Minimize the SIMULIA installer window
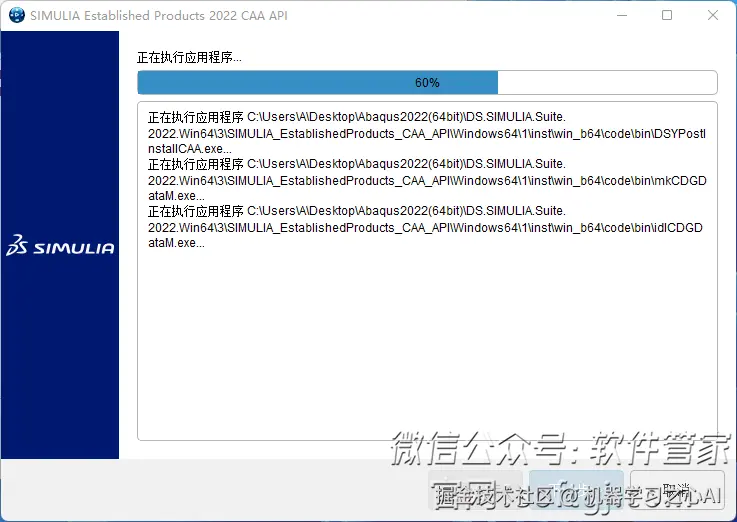 click(x=622, y=15)
